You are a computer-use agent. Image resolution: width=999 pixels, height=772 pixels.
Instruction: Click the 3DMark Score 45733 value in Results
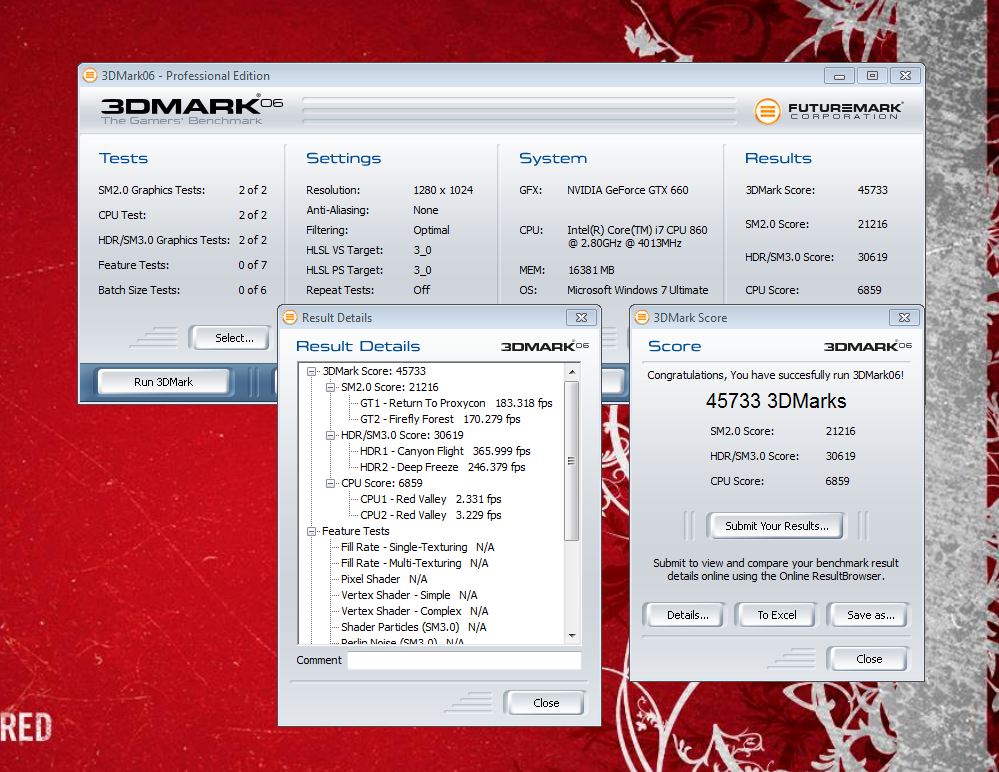[x=872, y=190]
